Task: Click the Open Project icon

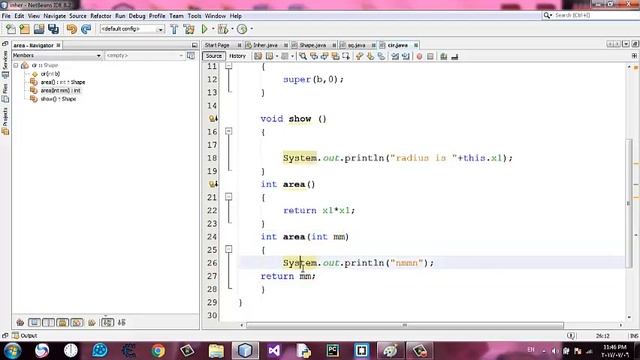Action: click(x=39, y=29)
